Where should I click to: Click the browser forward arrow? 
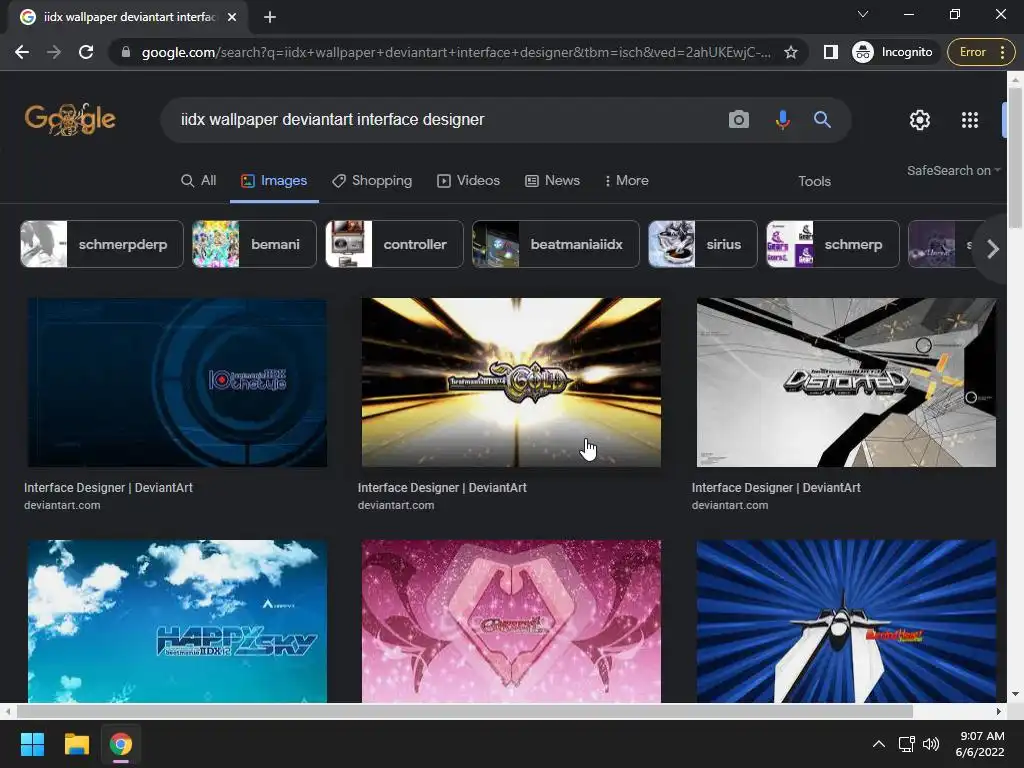pos(54,52)
